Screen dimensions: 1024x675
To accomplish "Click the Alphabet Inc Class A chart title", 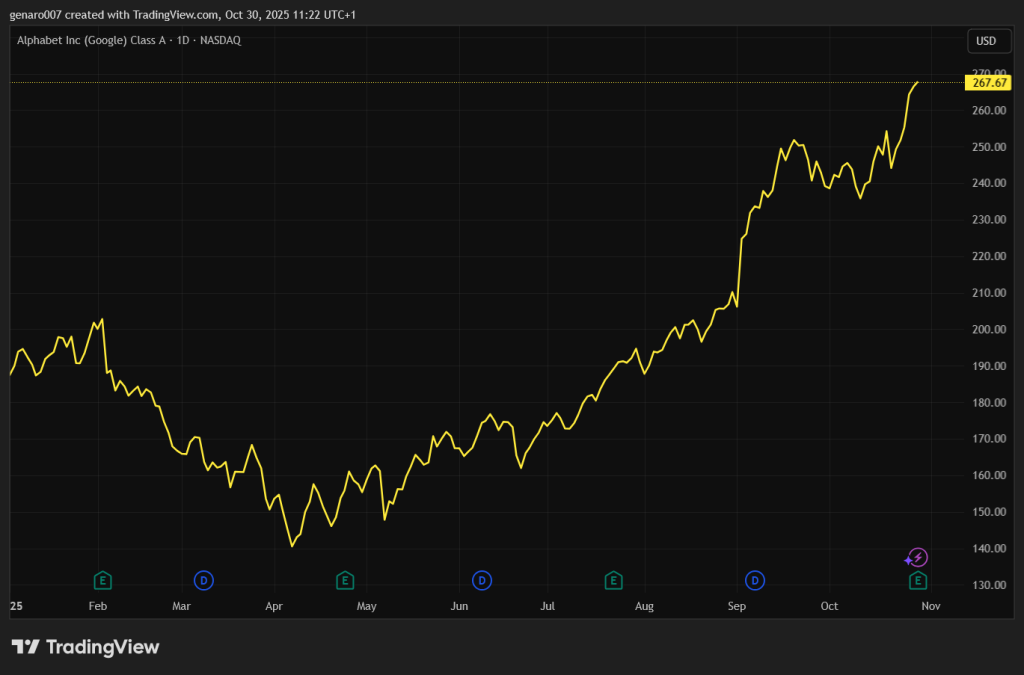I will tap(129, 40).
